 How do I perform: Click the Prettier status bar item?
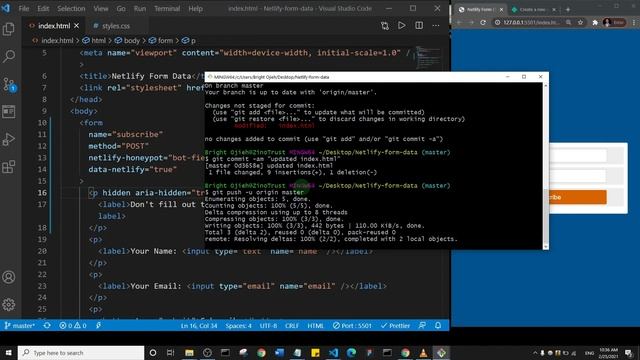[395, 325]
